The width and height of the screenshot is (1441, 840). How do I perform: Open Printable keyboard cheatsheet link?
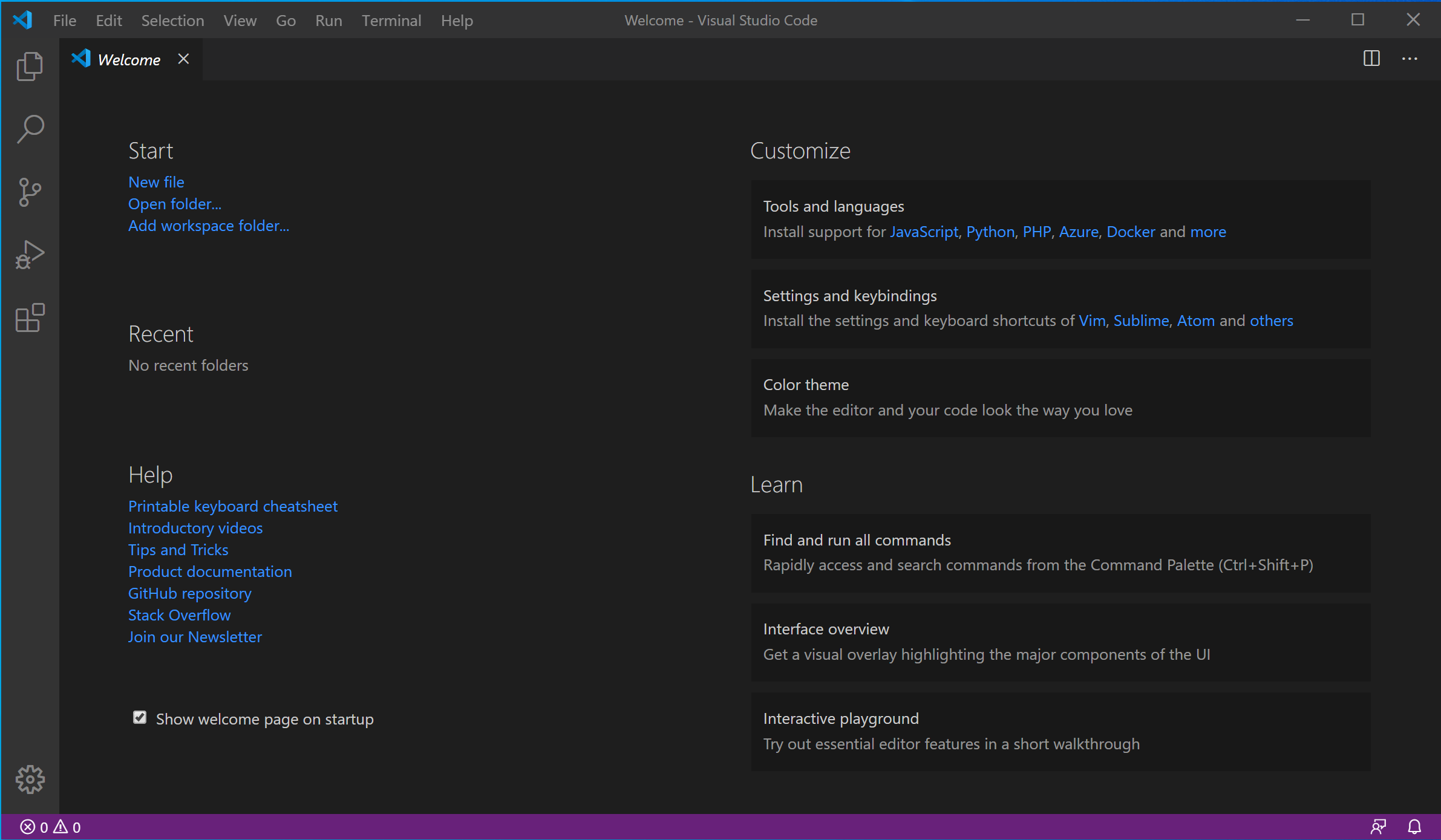tap(233, 506)
